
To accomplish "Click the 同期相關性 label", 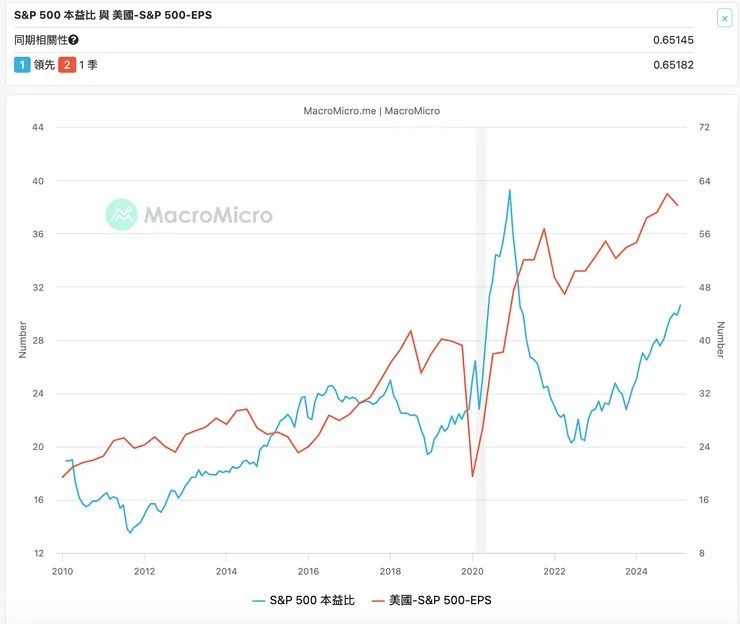I will (40, 41).
